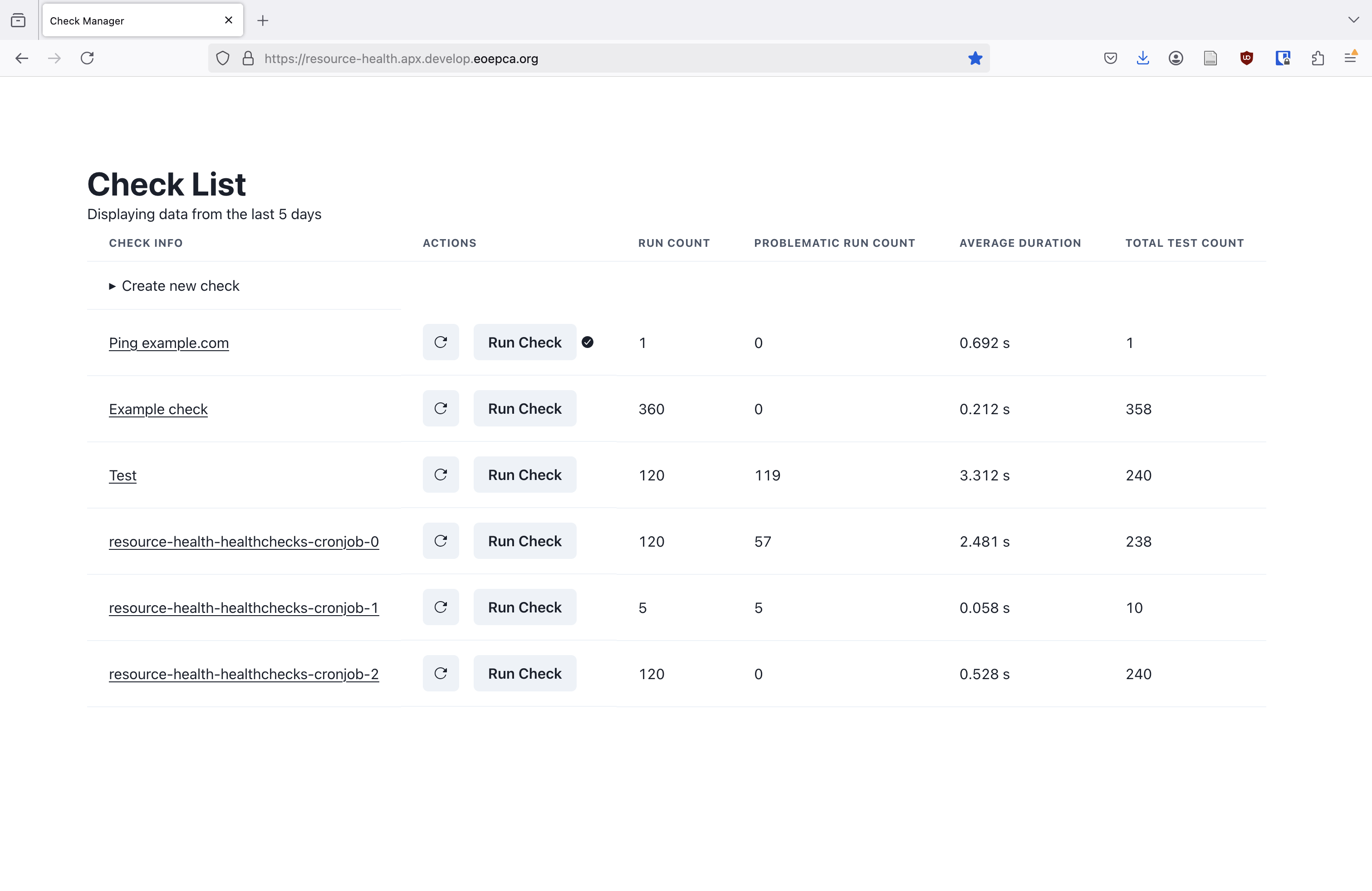Click Run Check in the Test row
This screenshot has height=891, width=1372.
click(524, 475)
